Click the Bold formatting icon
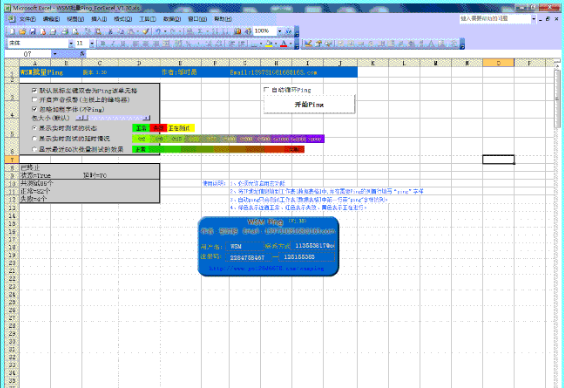Screen dimensions: 564x388 coord(103,44)
